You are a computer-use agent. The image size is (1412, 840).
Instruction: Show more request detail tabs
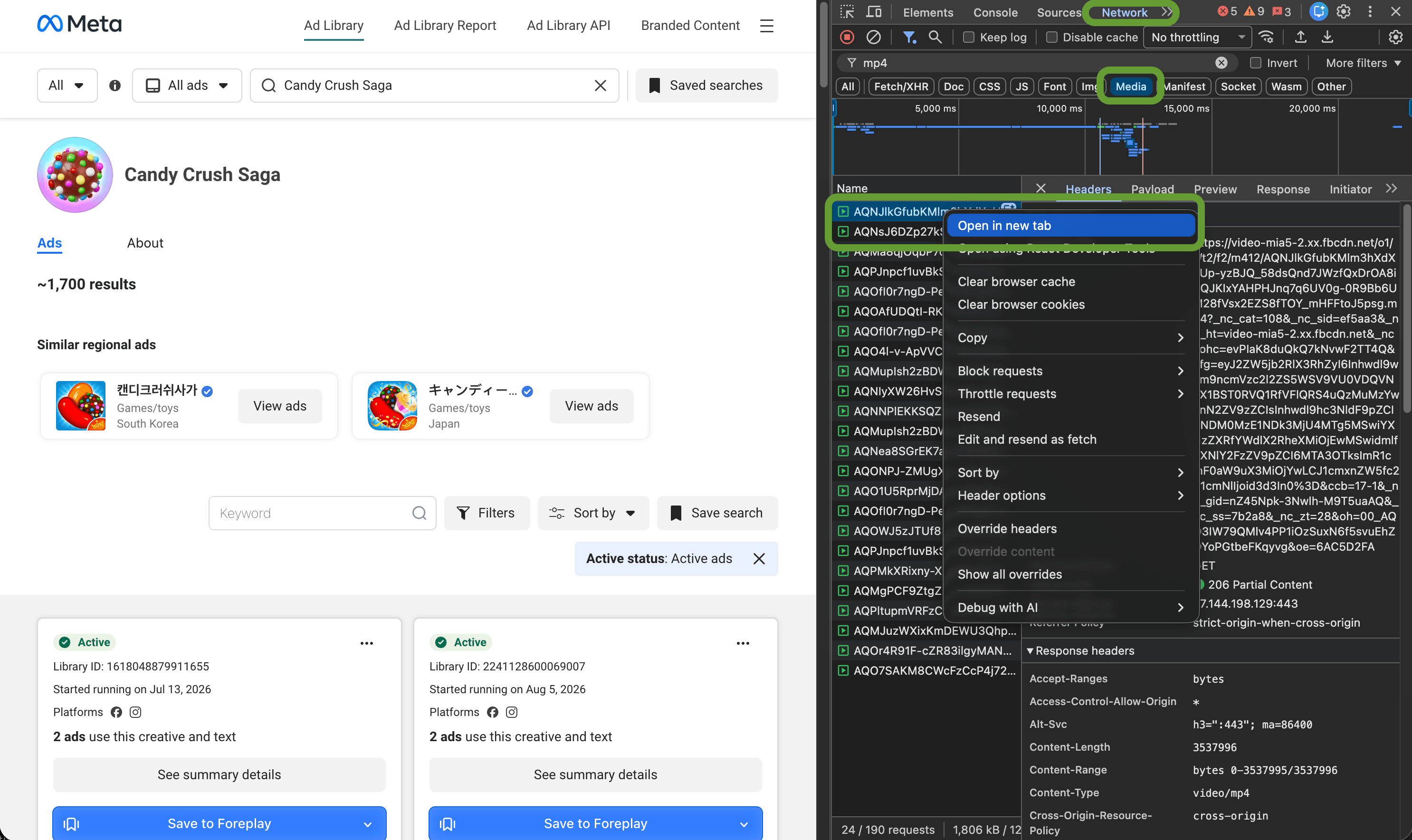1392,189
